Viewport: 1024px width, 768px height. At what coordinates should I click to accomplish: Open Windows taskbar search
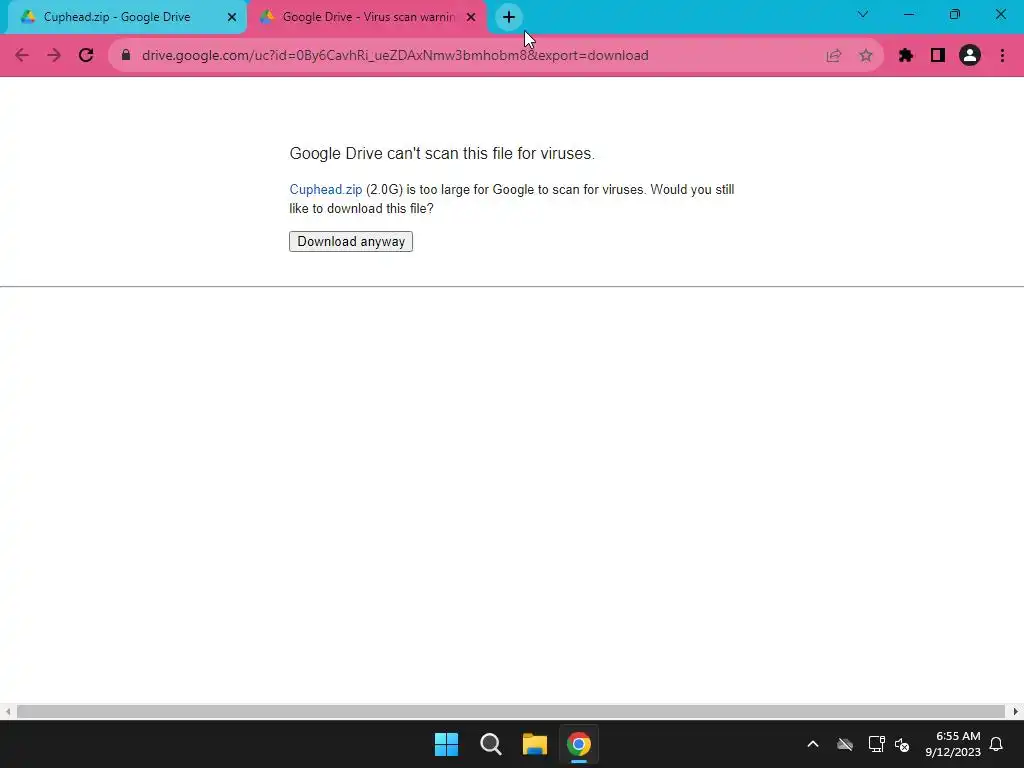(x=490, y=744)
